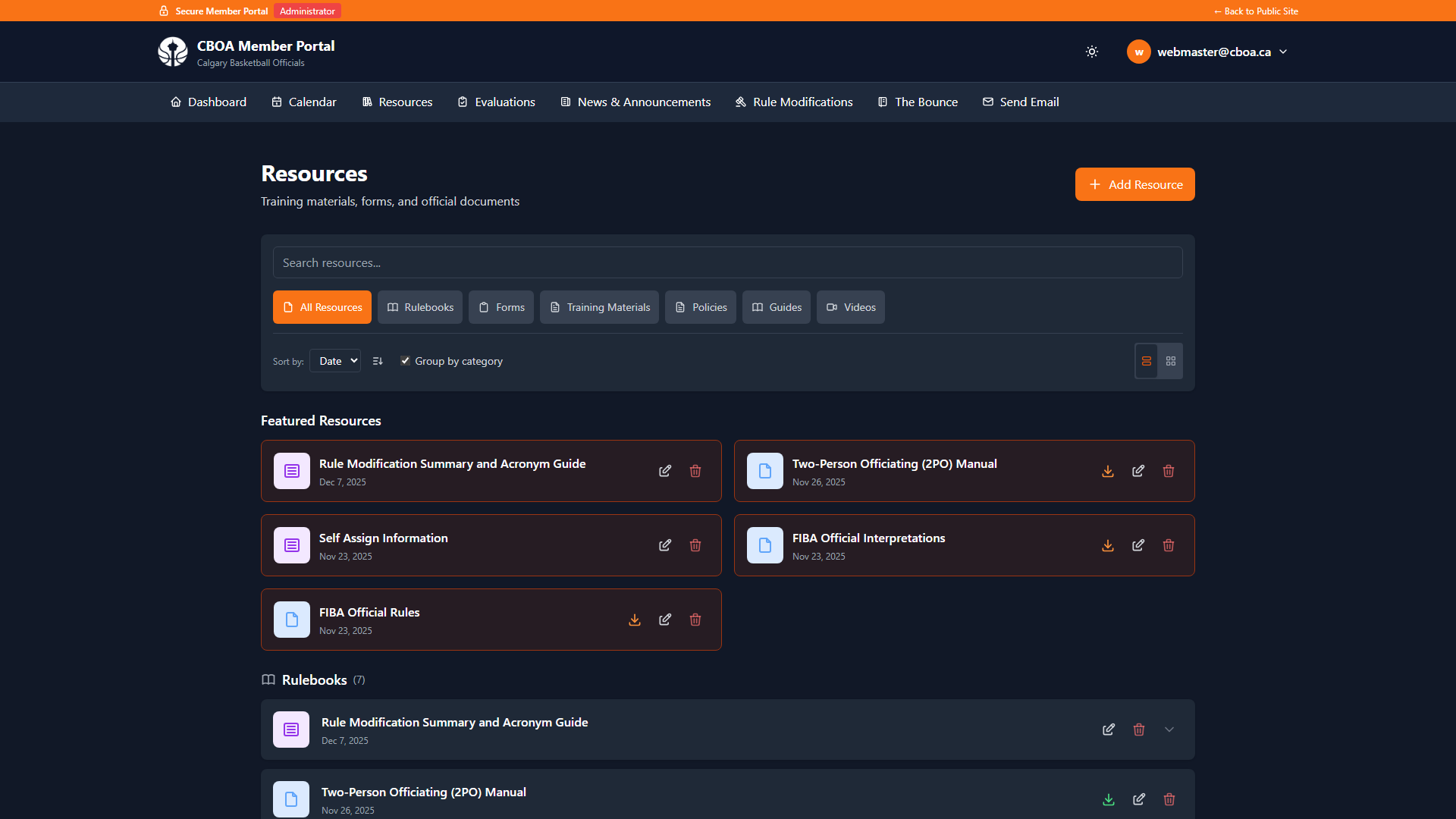Delete Rule Modification Summary featured card
1456x819 pixels.
695,471
